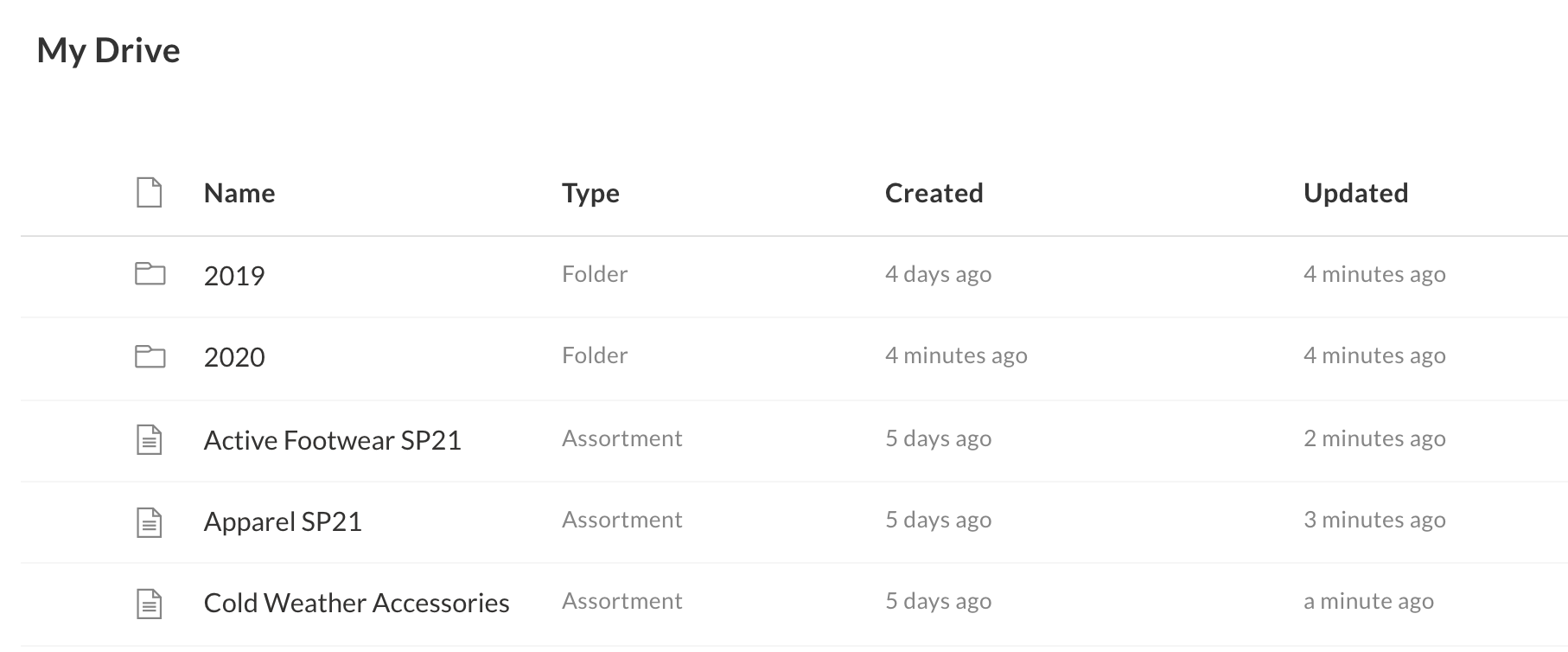1568x652 pixels.
Task: Open the Apparel SP21 assortment
Action: pos(283,521)
